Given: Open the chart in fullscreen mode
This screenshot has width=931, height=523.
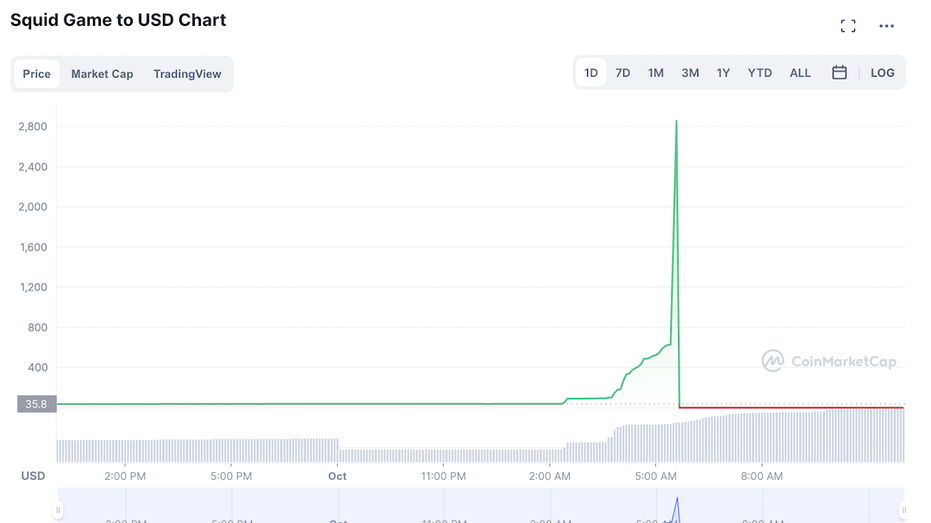Looking at the screenshot, I should point(848,26).
